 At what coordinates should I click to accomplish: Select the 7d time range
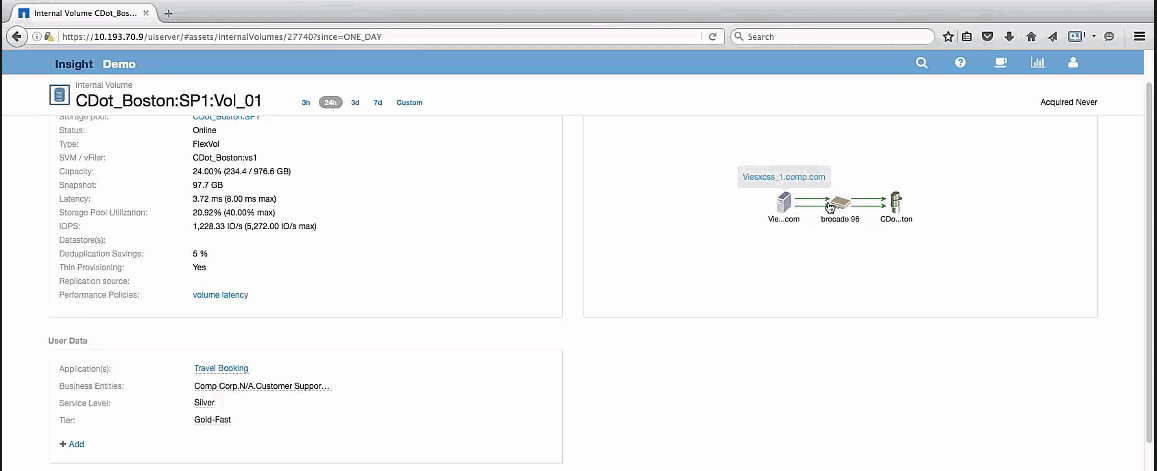(x=378, y=103)
